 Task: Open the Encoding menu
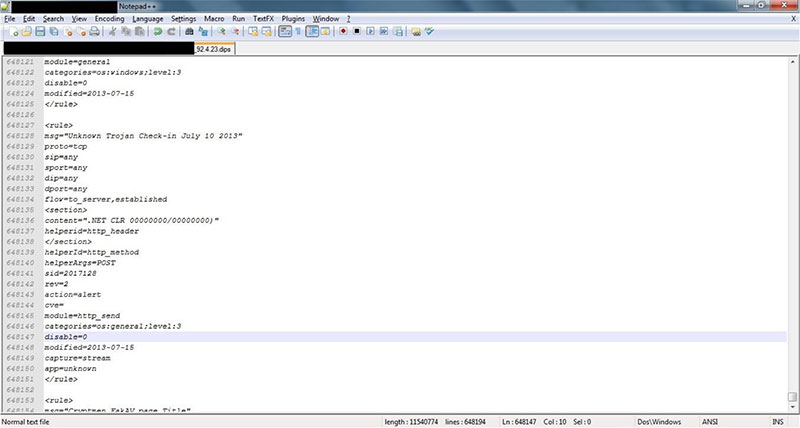tap(109, 18)
